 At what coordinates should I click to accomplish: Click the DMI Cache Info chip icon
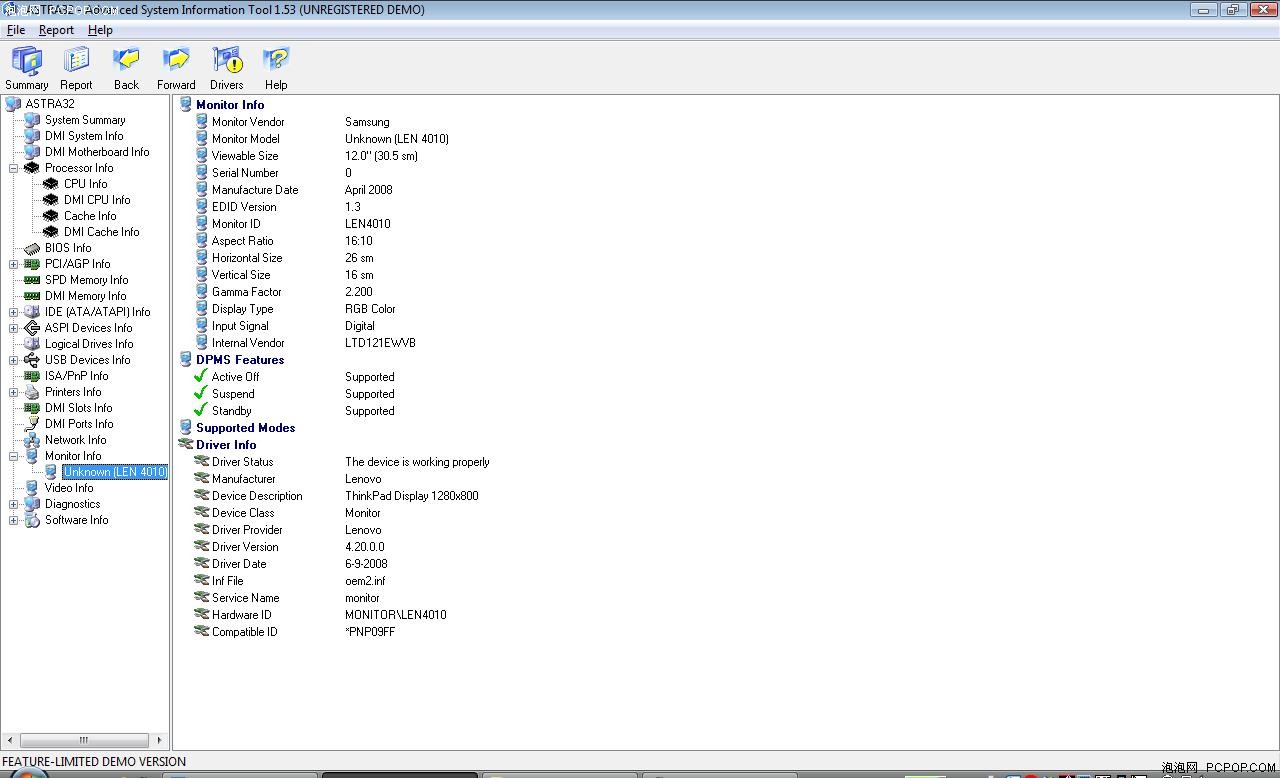tap(51, 232)
